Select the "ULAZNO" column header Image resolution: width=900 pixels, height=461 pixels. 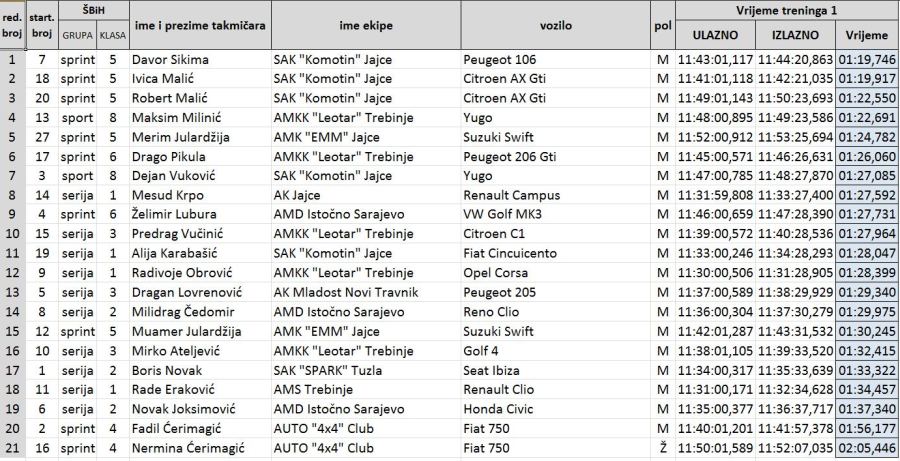click(715, 35)
